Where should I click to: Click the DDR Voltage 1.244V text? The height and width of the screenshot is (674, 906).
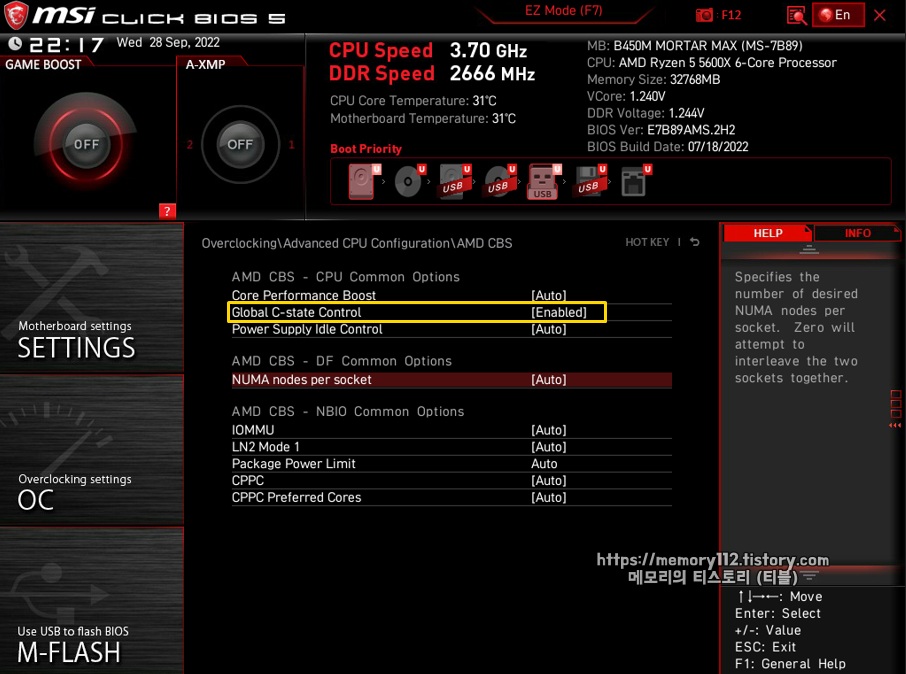tap(645, 113)
